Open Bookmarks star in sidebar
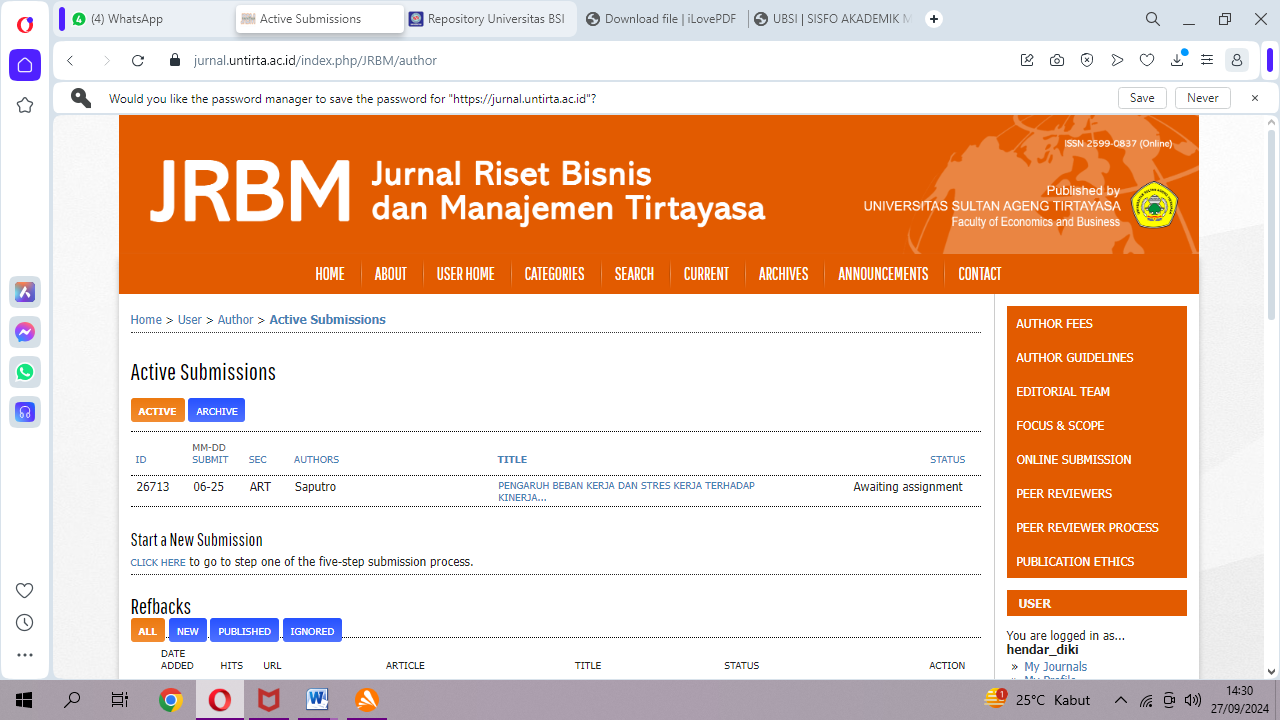This screenshot has height=720, width=1280. (25, 105)
